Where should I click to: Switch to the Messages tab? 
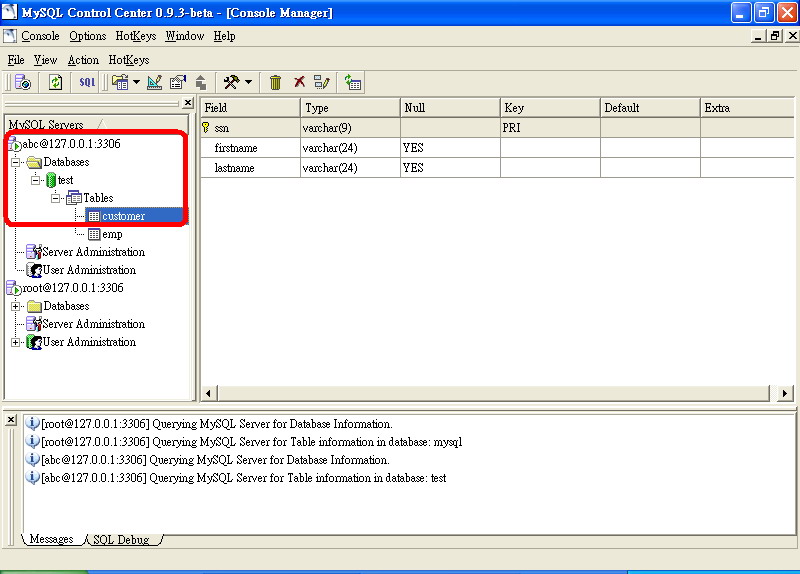(x=52, y=539)
